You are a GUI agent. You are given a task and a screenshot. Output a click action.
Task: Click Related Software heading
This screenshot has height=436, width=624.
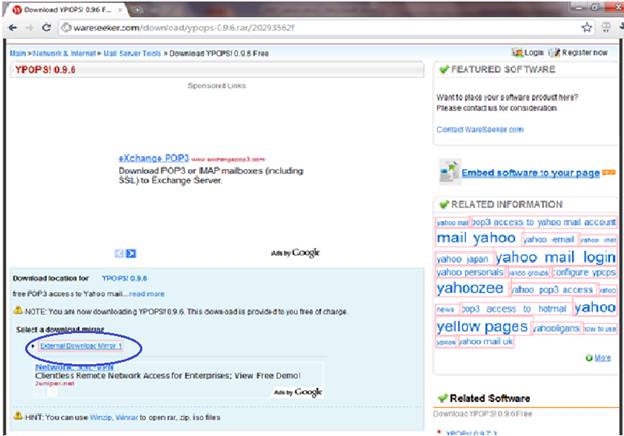click(x=489, y=398)
